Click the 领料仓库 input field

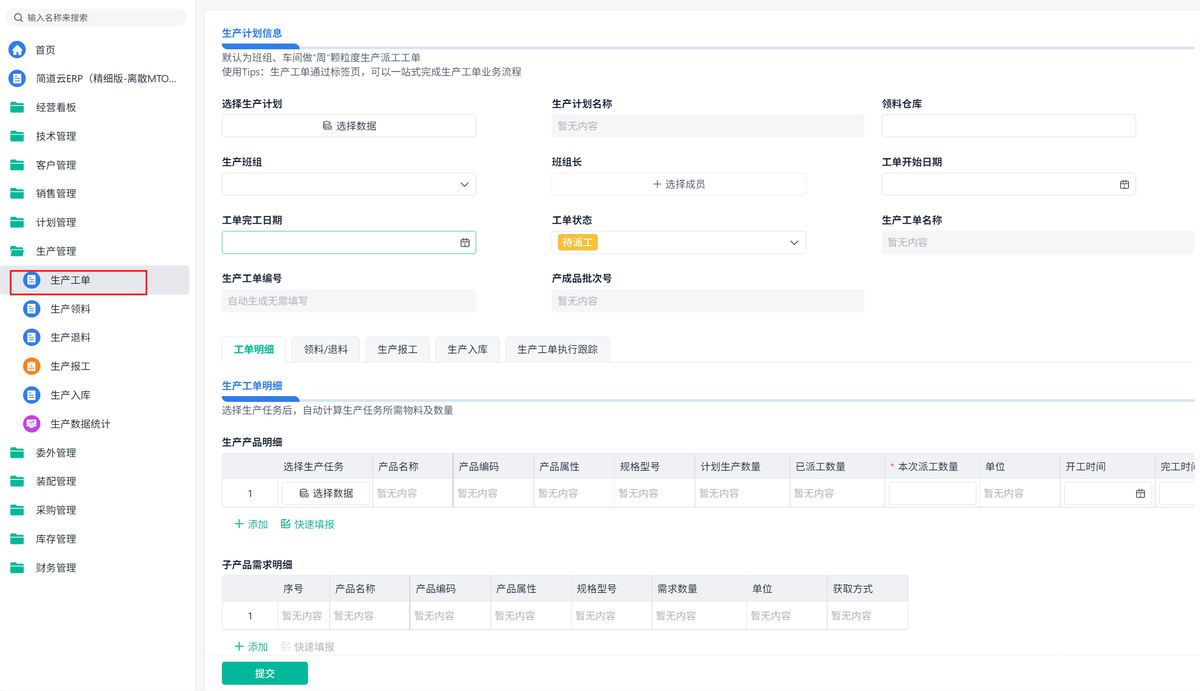[1008, 126]
